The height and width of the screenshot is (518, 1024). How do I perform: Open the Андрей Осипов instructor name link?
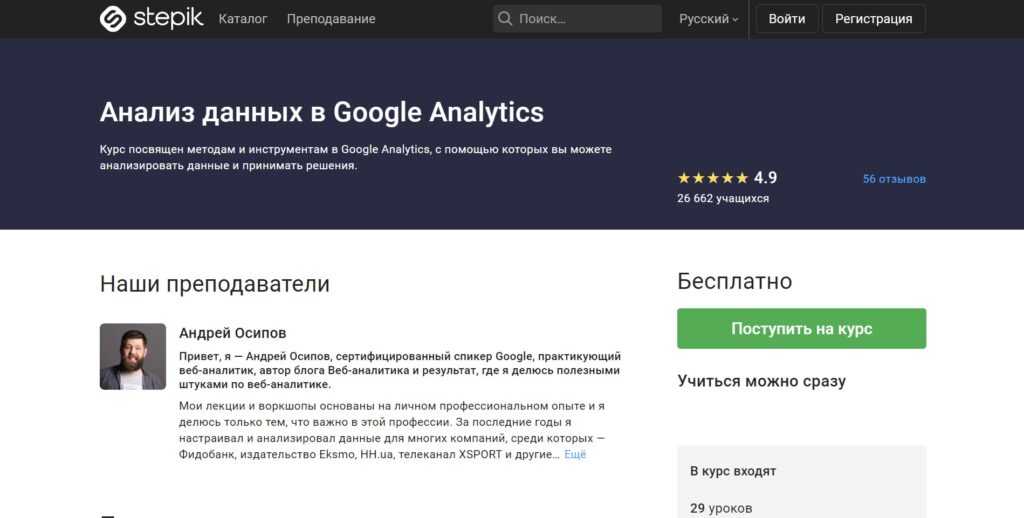tap(232, 333)
